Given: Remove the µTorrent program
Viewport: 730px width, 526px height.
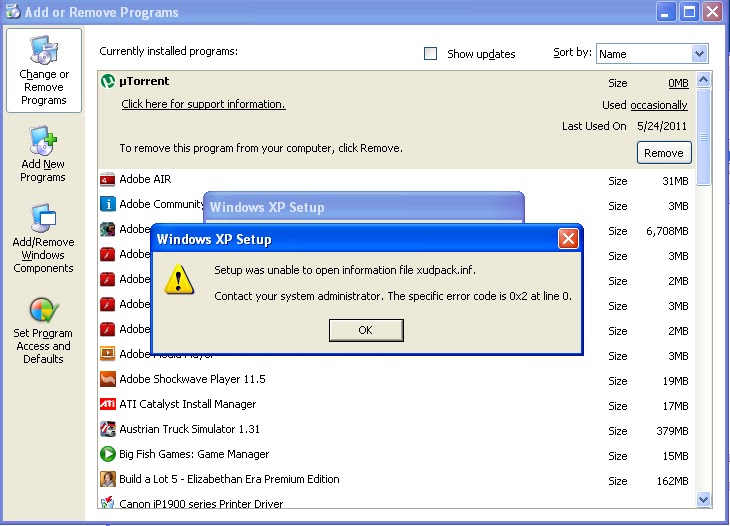Looking at the screenshot, I should tap(664, 153).
